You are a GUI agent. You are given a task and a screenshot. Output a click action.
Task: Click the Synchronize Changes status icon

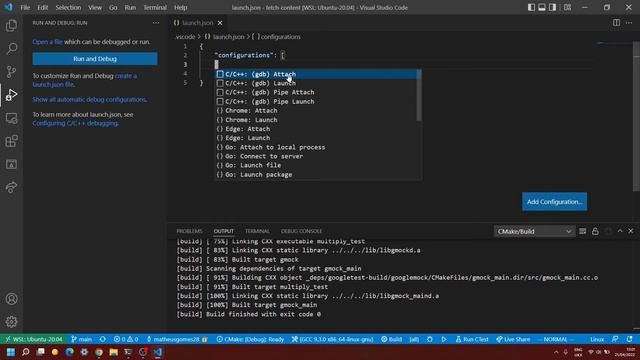[102, 339]
